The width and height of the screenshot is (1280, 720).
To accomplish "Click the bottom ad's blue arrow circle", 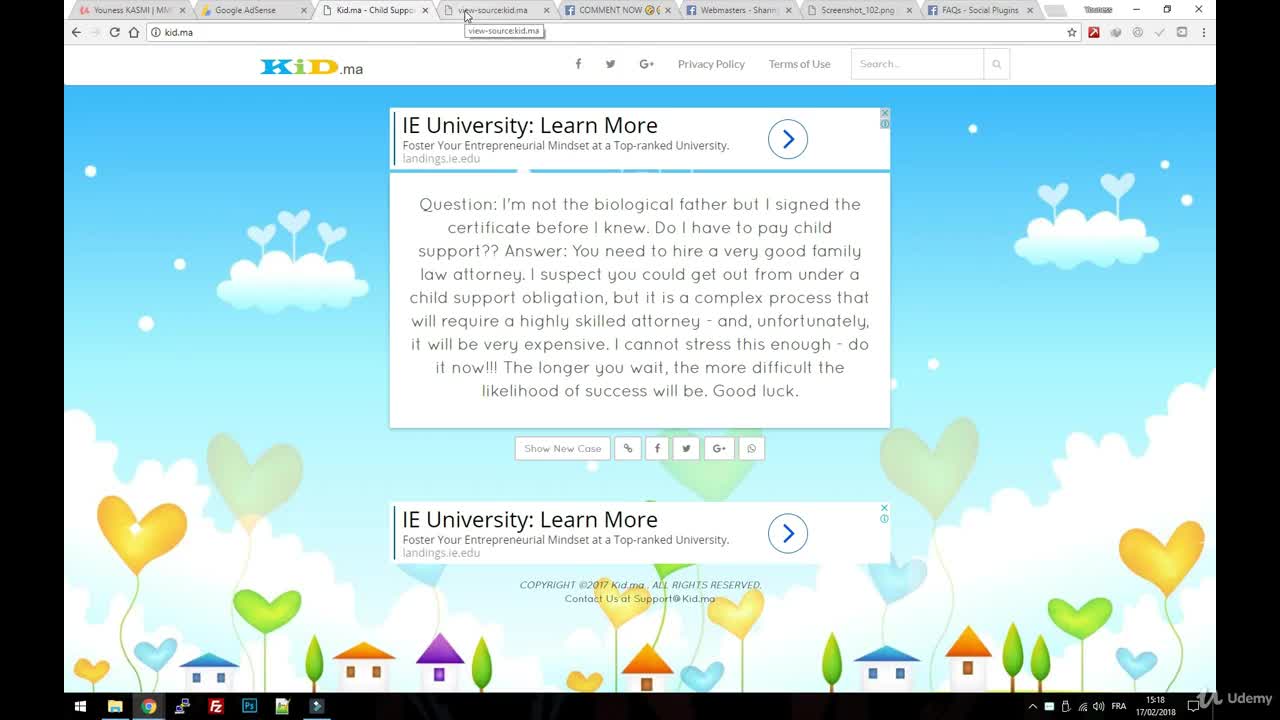I will pyautogui.click(x=788, y=533).
